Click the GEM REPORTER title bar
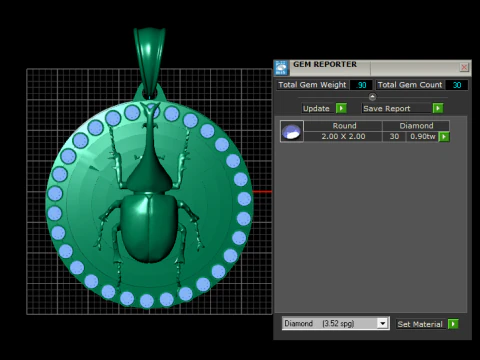This screenshot has height=360, width=480. pyautogui.click(x=373, y=68)
